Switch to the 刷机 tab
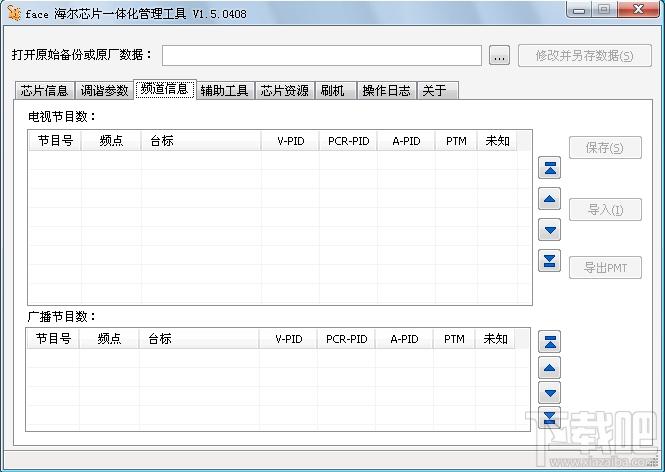665x472 pixels. click(335, 90)
